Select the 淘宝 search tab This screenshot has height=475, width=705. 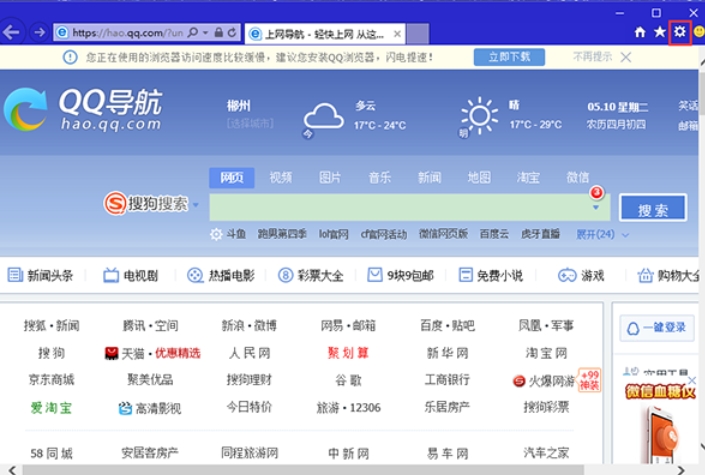[528, 178]
